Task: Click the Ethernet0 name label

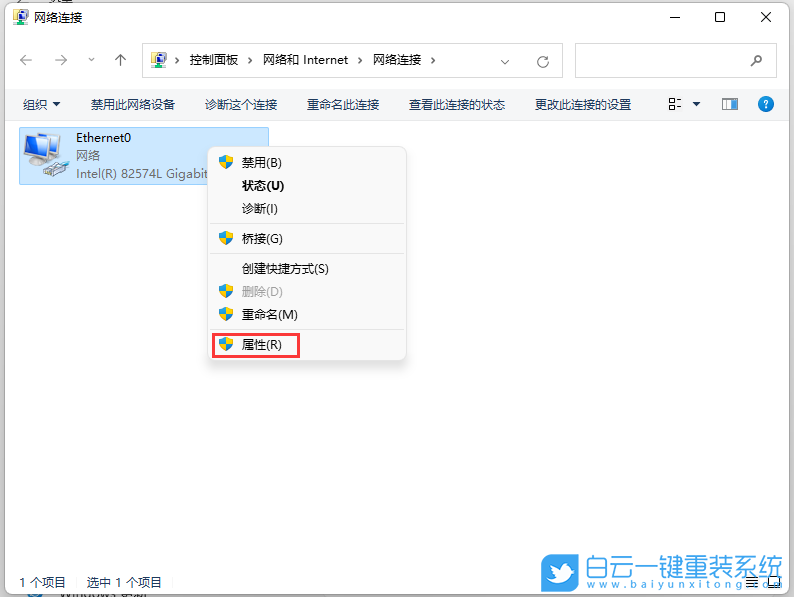Action: pyautogui.click(x=103, y=138)
